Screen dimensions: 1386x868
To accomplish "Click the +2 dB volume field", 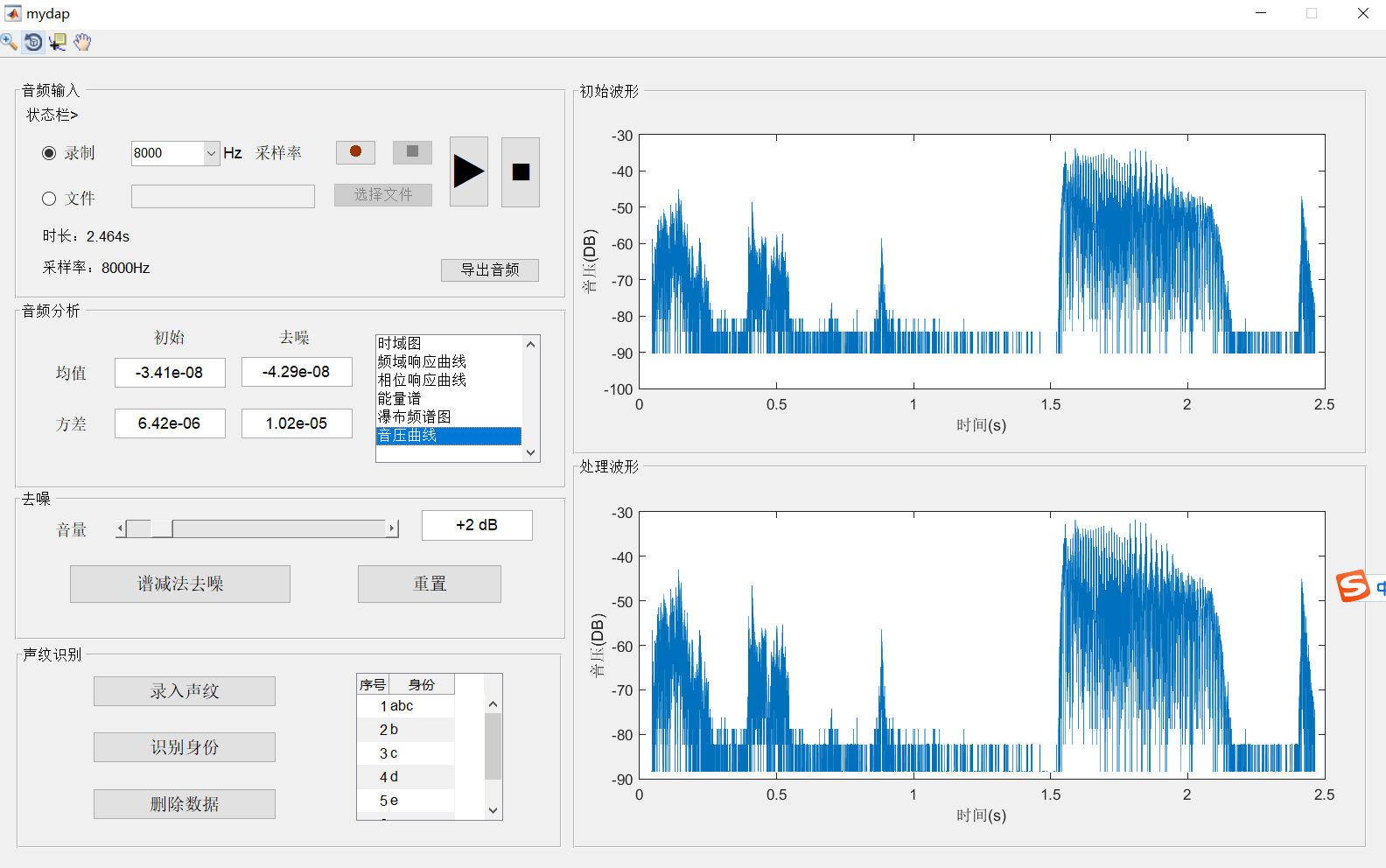I will click(477, 525).
